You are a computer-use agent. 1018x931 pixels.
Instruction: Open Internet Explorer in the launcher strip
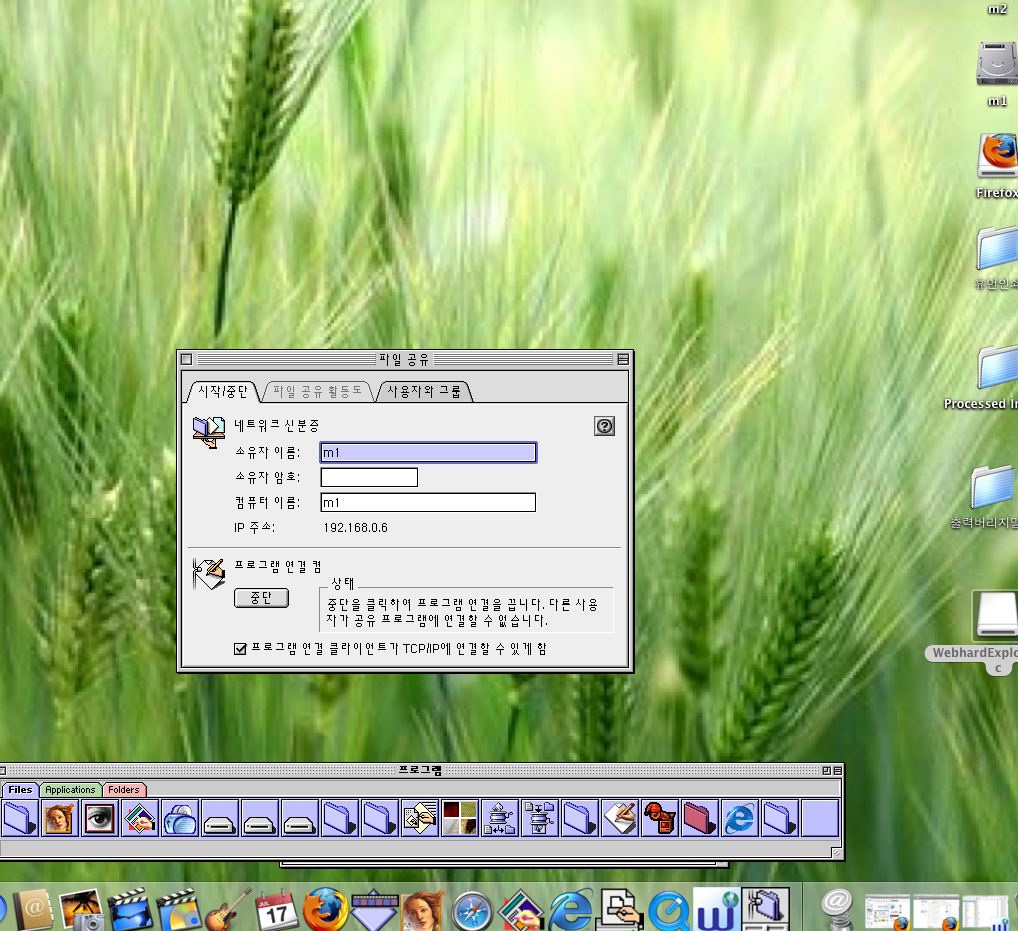click(739, 818)
